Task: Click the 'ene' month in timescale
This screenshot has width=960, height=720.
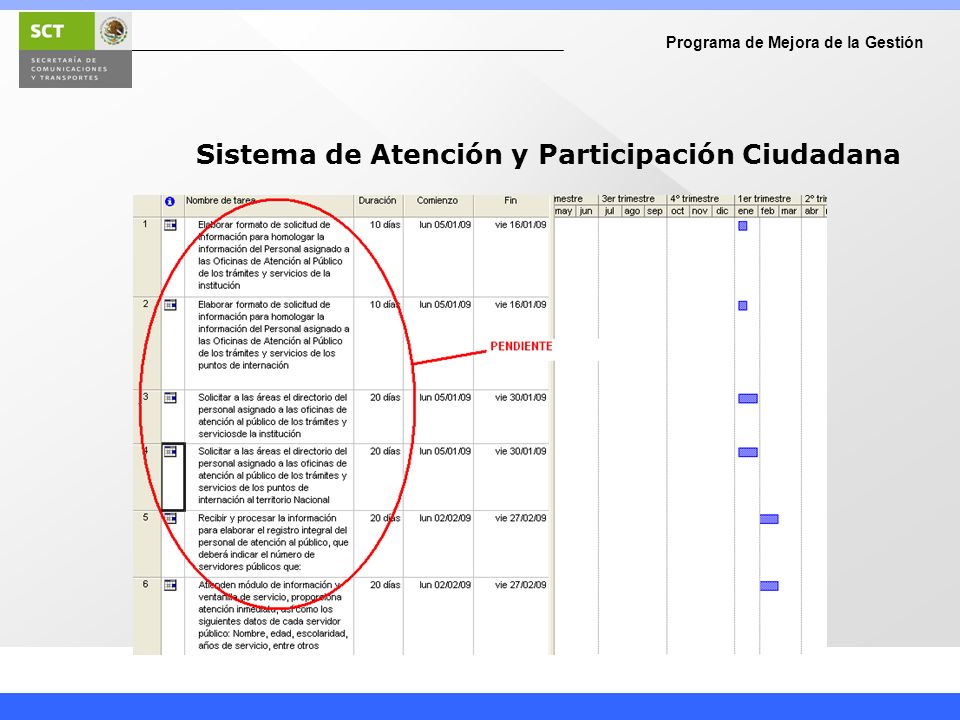Action: point(746,211)
